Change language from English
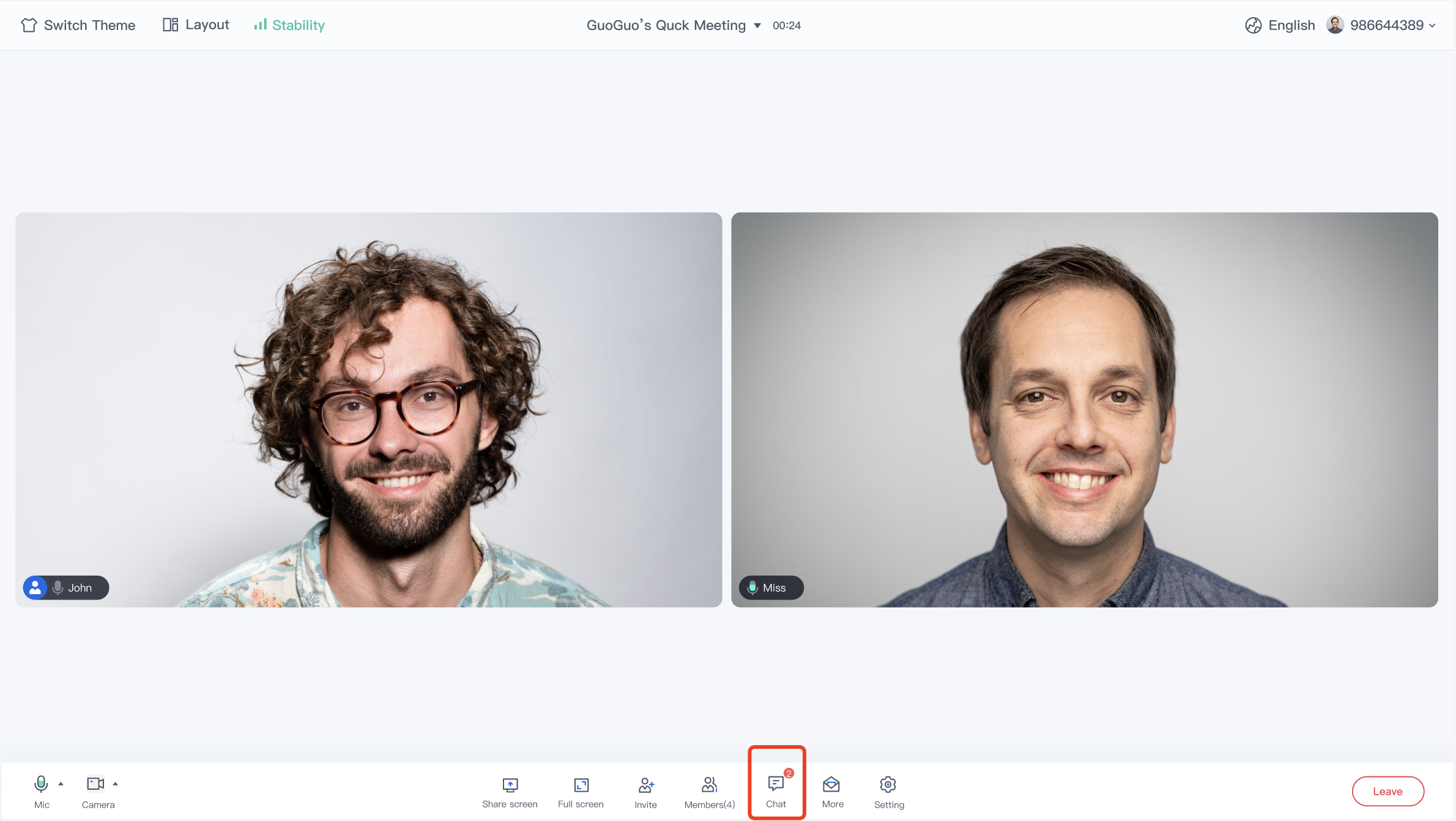Viewport: 1456px width, 821px height. 1280,25
